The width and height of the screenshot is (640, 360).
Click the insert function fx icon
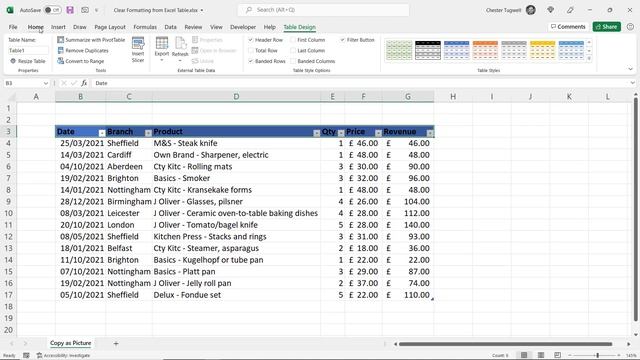pyautogui.click(x=84, y=83)
